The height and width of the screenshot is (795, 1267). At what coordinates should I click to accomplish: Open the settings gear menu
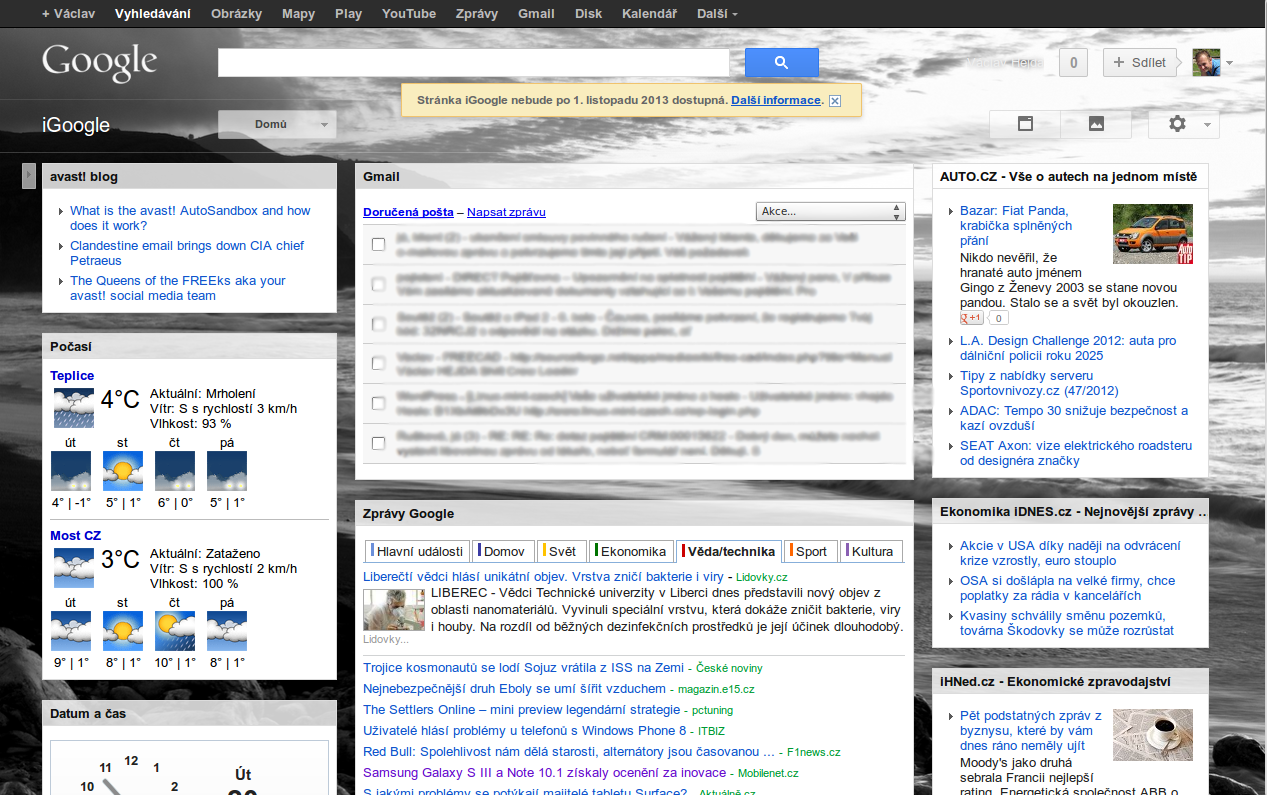click(x=1177, y=124)
